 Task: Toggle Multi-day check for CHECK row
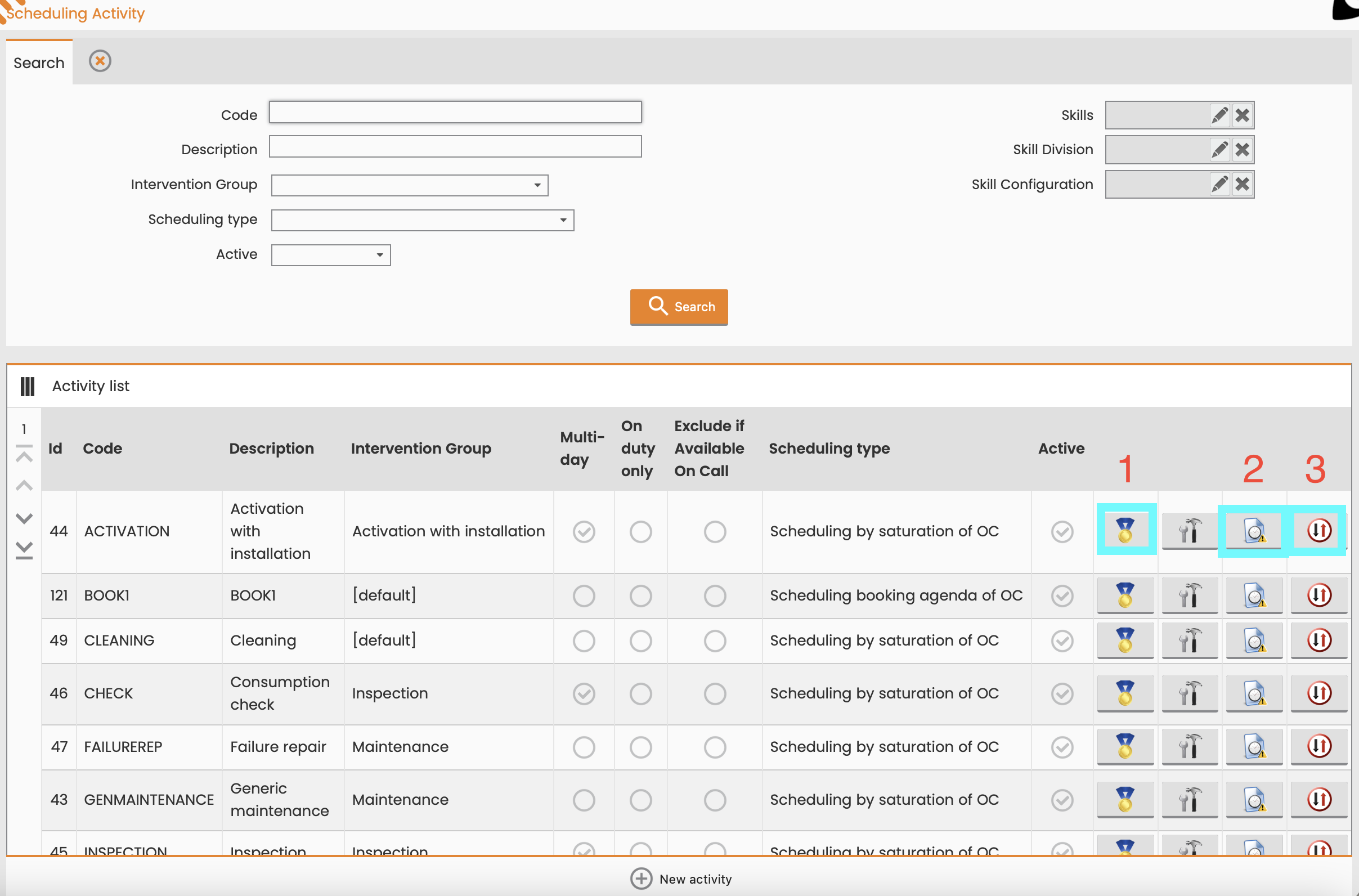pyautogui.click(x=584, y=695)
